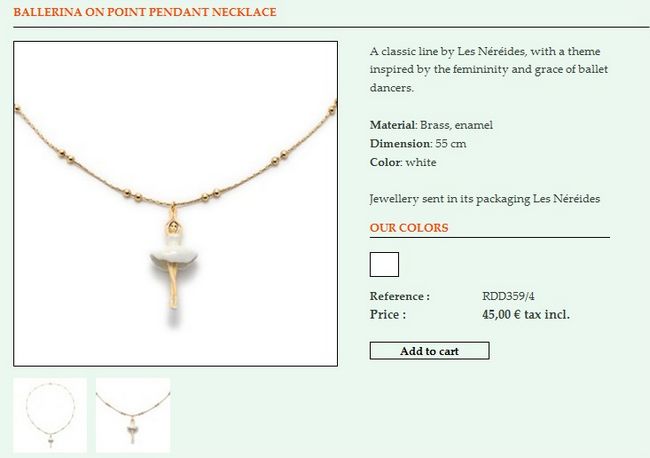Click the Jewellery sent in its packaging text
Screen dimensions: 650x458
[485, 199]
